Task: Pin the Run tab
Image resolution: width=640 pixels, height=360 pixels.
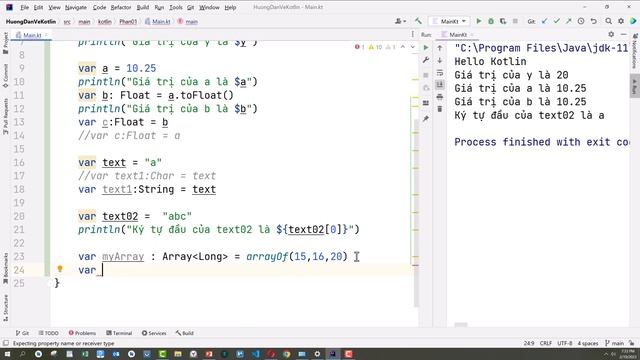Action: (426, 119)
